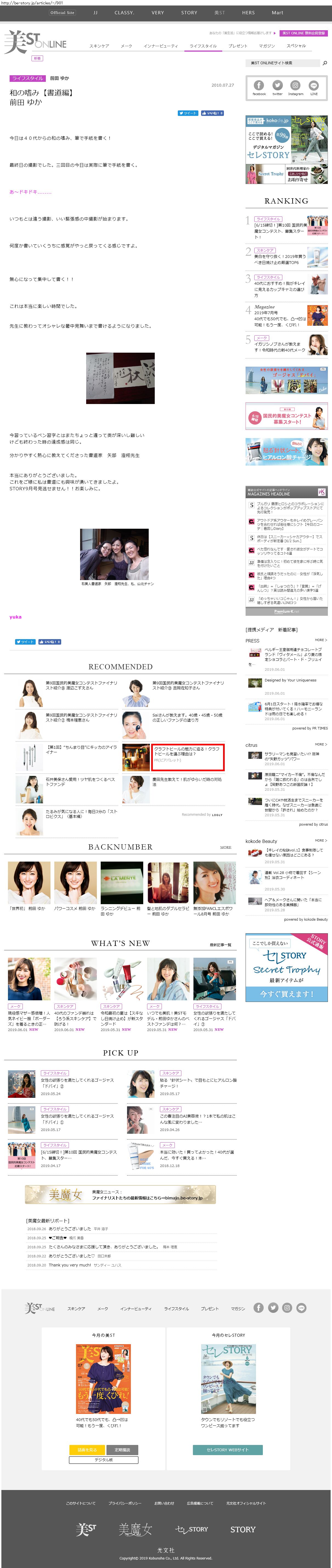Select the スキンケア header tab
The width and height of the screenshot is (332, 1568).
[x=99, y=46]
